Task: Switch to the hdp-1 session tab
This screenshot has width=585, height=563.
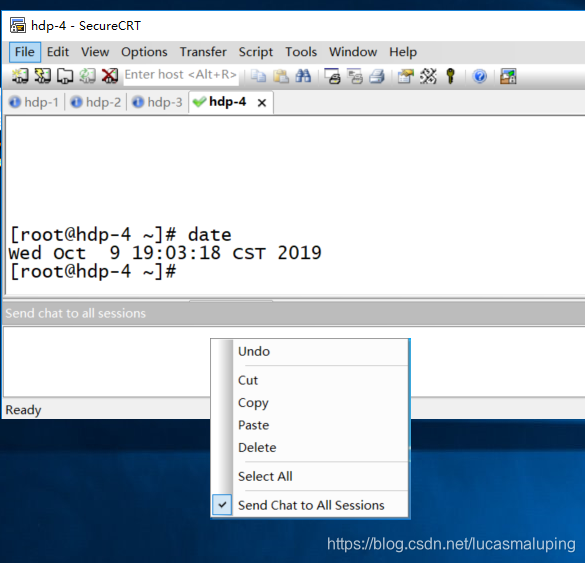Action: coord(34,102)
